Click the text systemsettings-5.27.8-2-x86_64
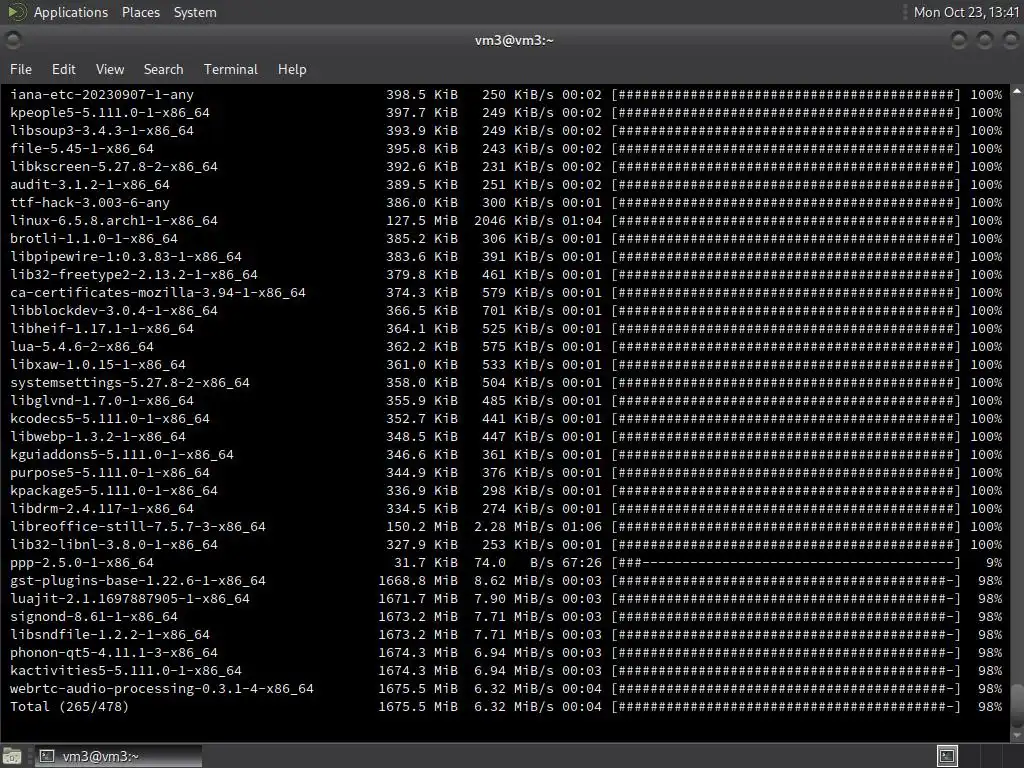1024x768 pixels. pos(130,383)
